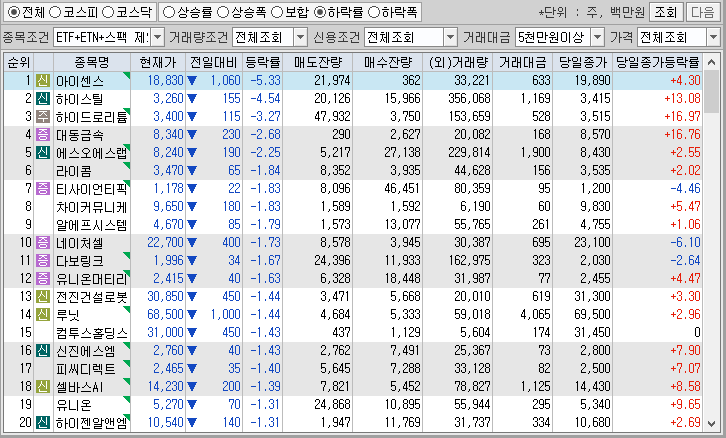The height and width of the screenshot is (438, 726).
Task: Click the down arrow in 라이콤 row
Action: (x=192, y=171)
